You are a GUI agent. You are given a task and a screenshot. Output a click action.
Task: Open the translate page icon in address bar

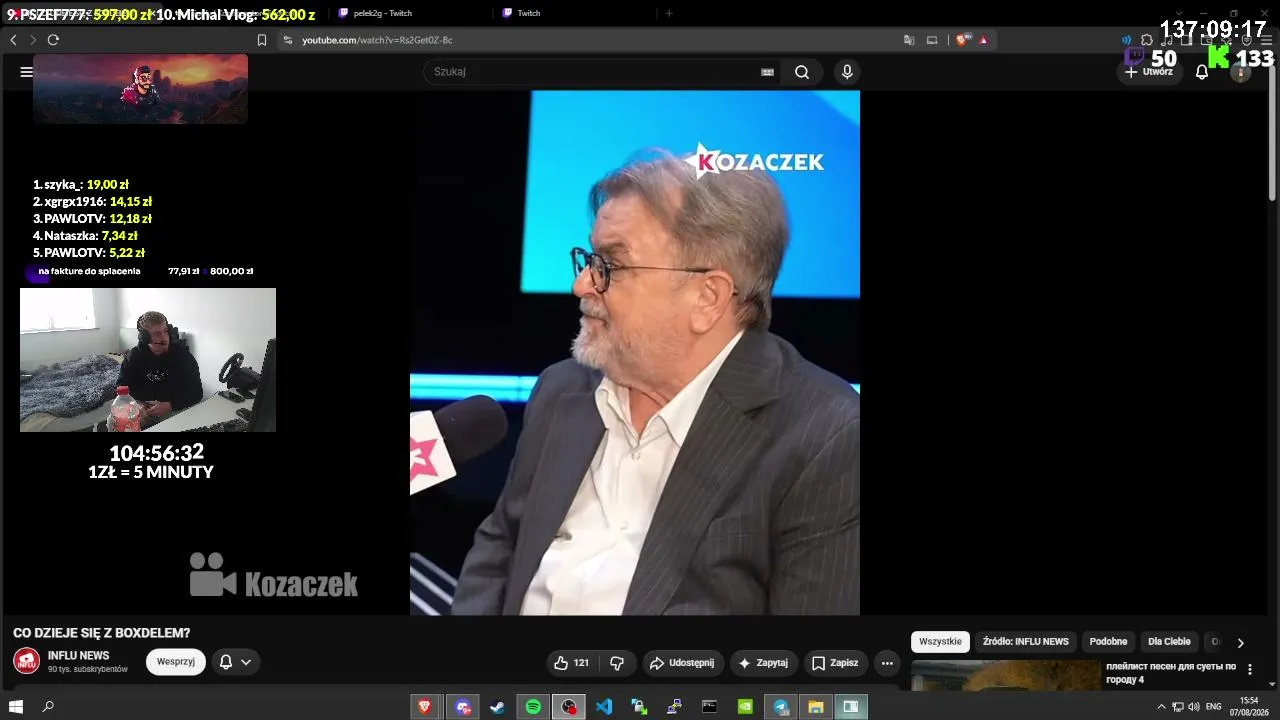(x=909, y=40)
